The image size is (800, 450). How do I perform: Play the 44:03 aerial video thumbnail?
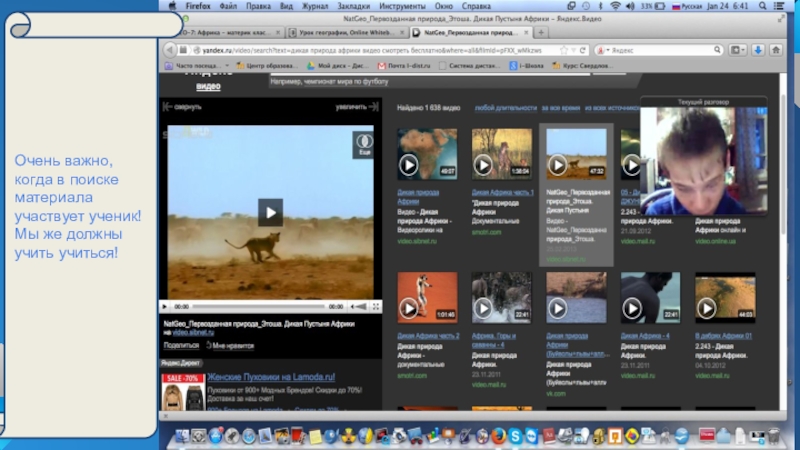725,297
